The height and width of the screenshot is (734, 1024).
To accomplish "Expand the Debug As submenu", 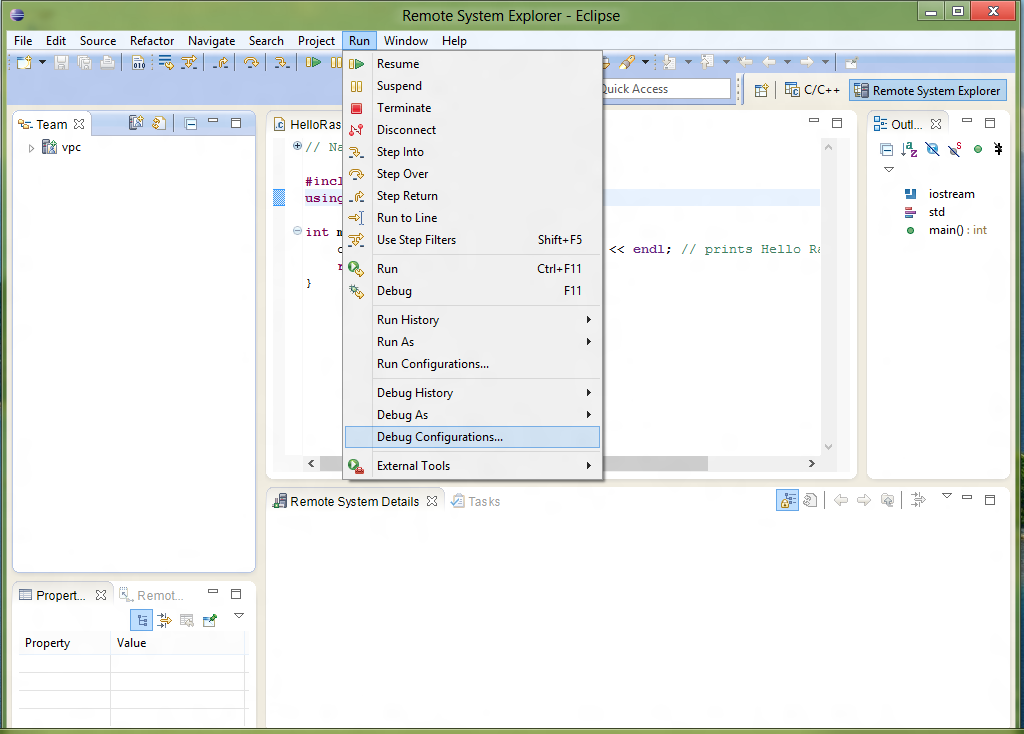I will point(472,415).
